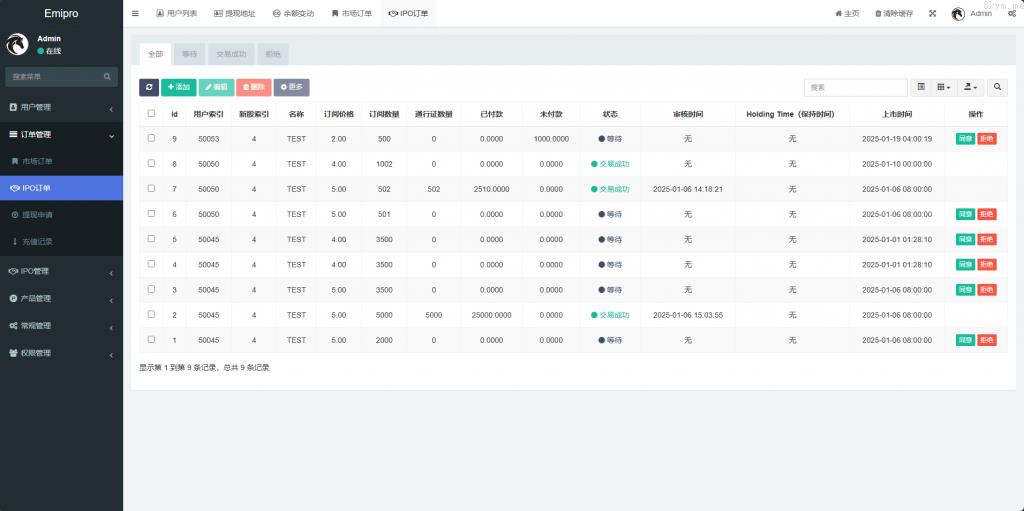Image resolution: width=1024 pixels, height=511 pixels.
Task: Open the export dropdown button
Action: [x=971, y=88]
